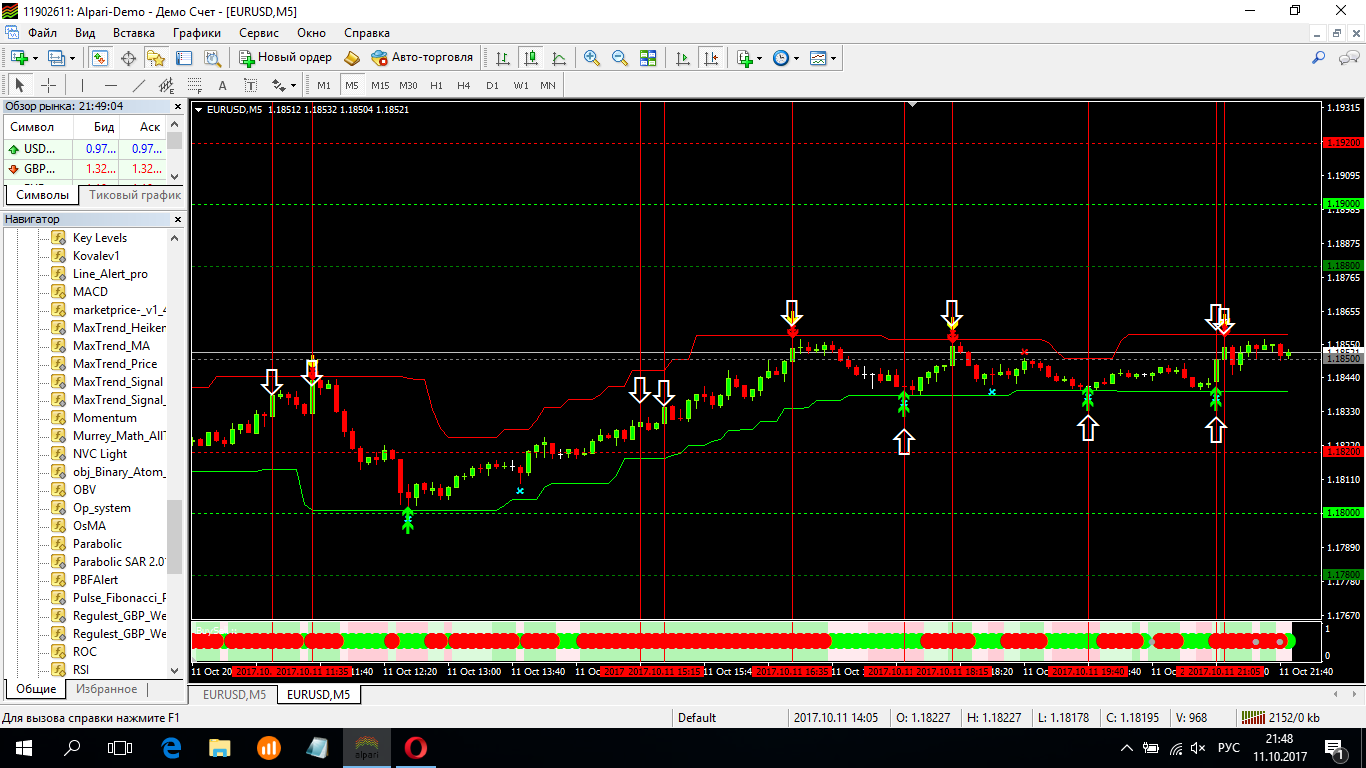This screenshot has height=768, width=1366.
Task: Select the trendline drawing tool
Action: tap(139, 85)
